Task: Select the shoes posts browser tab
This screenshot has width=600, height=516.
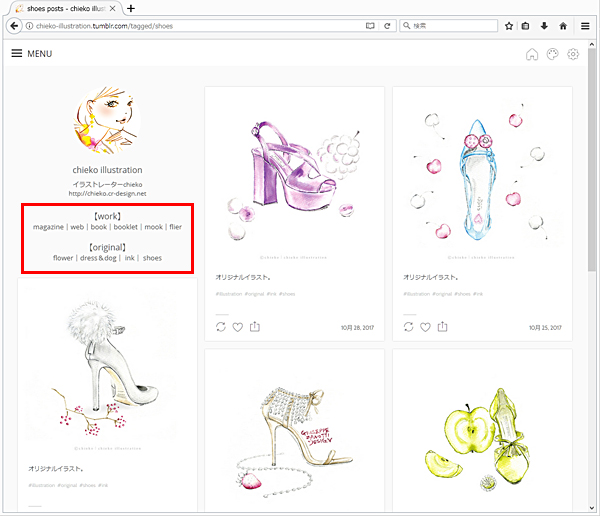Action: coord(66,8)
